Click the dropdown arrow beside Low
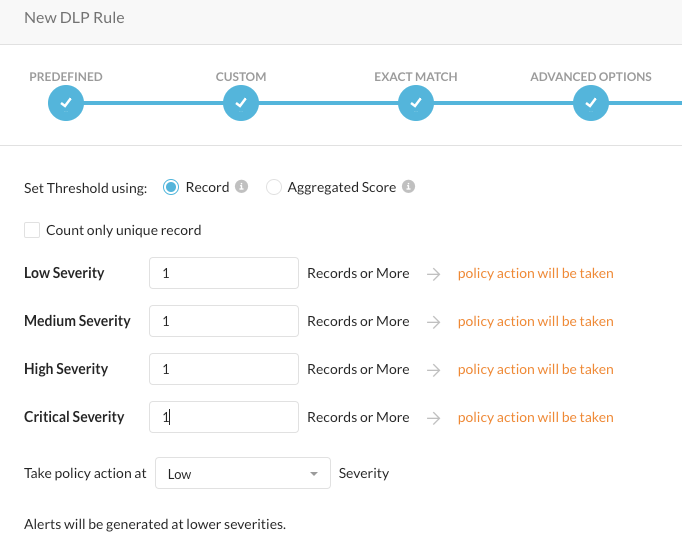Image resolution: width=682 pixels, height=540 pixels. click(314, 474)
